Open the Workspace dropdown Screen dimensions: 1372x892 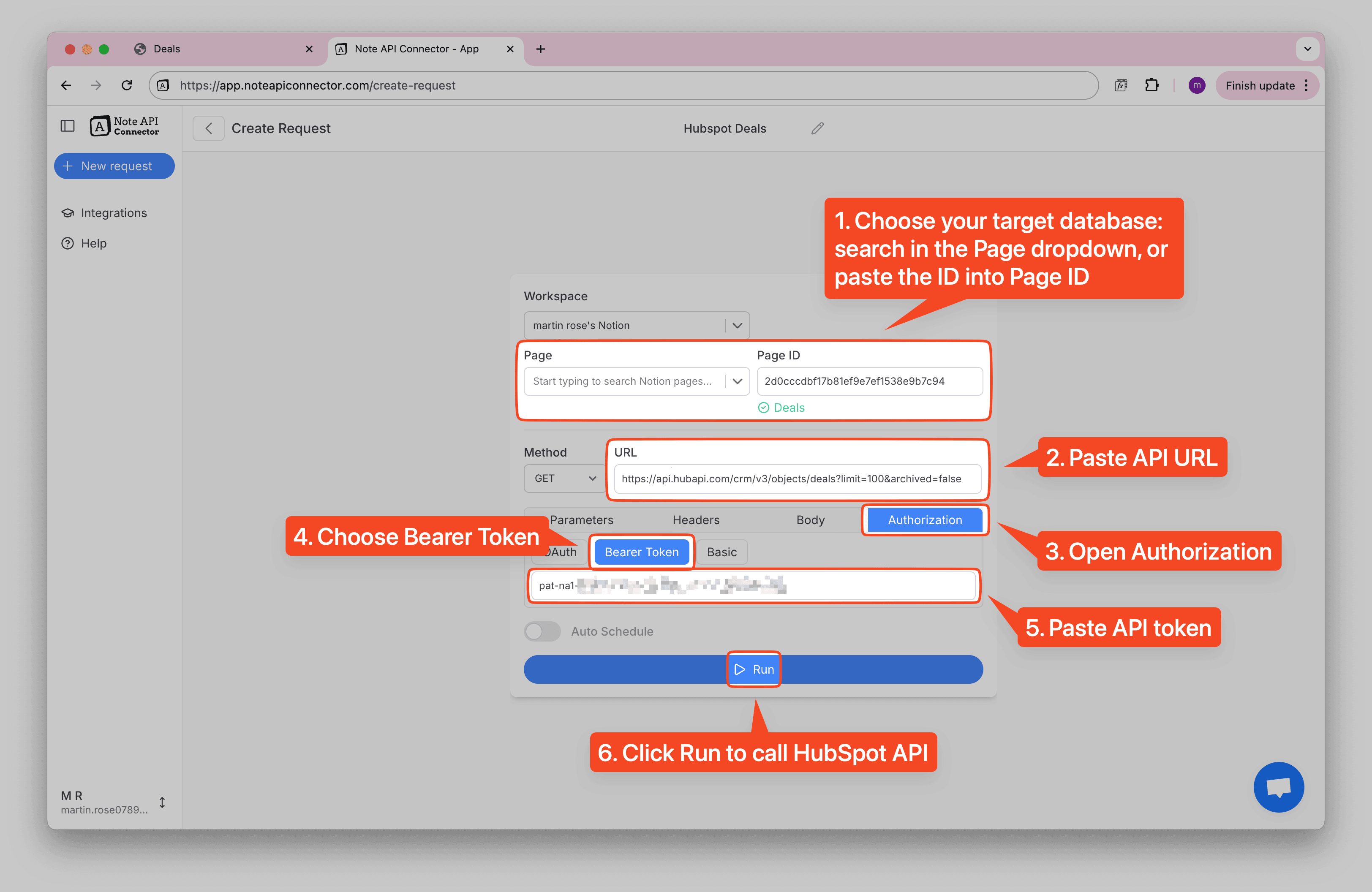(x=737, y=325)
